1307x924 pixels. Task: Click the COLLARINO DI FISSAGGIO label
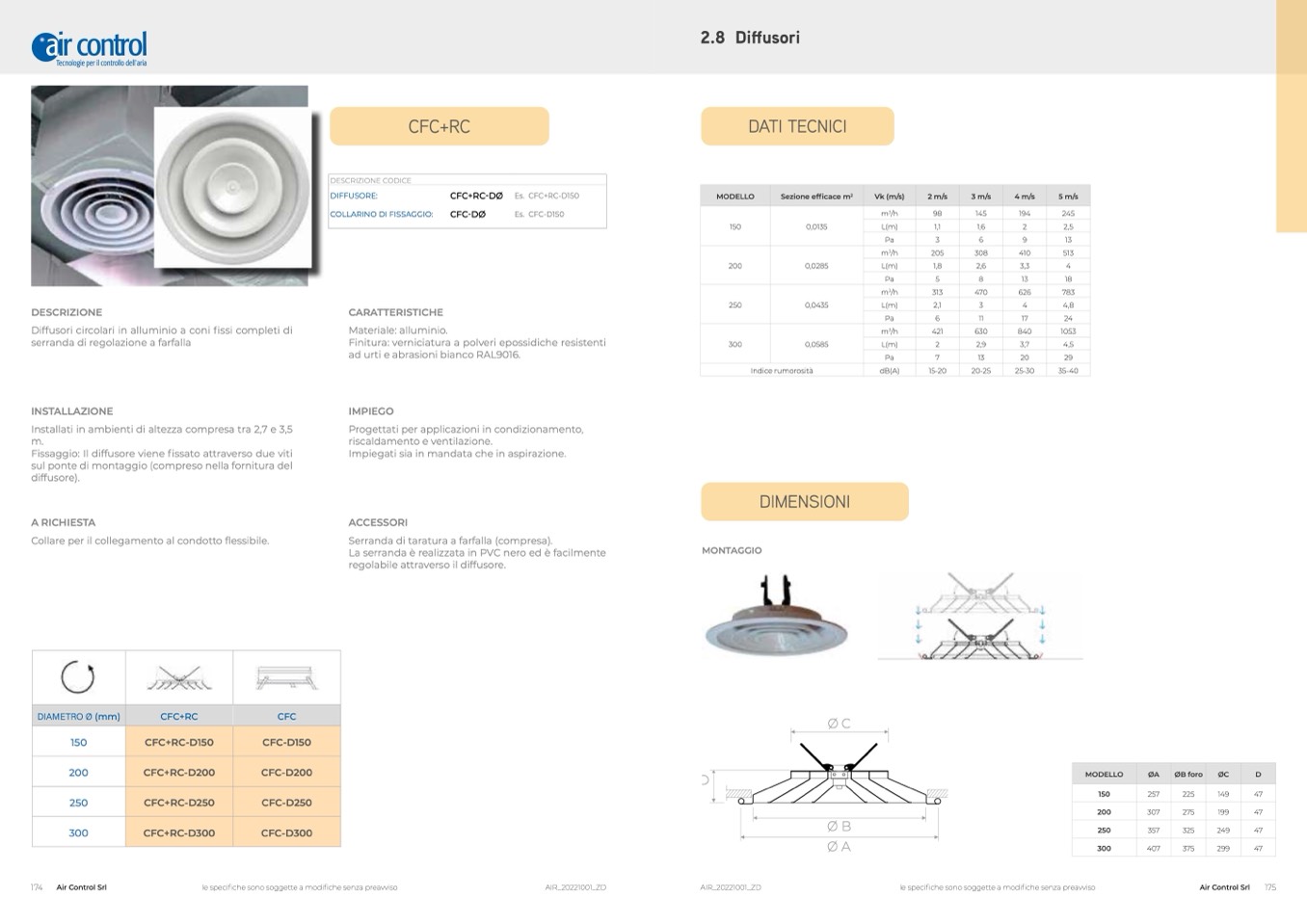tap(382, 215)
